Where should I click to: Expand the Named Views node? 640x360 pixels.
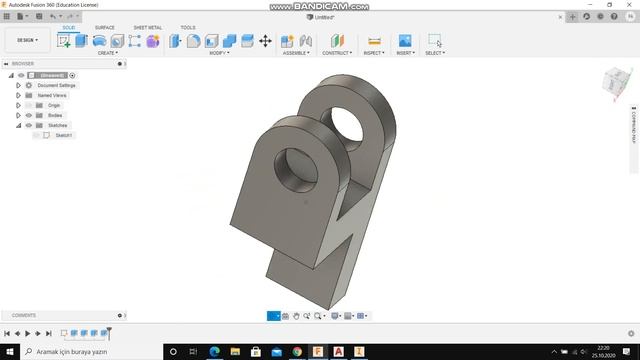[x=18, y=96]
